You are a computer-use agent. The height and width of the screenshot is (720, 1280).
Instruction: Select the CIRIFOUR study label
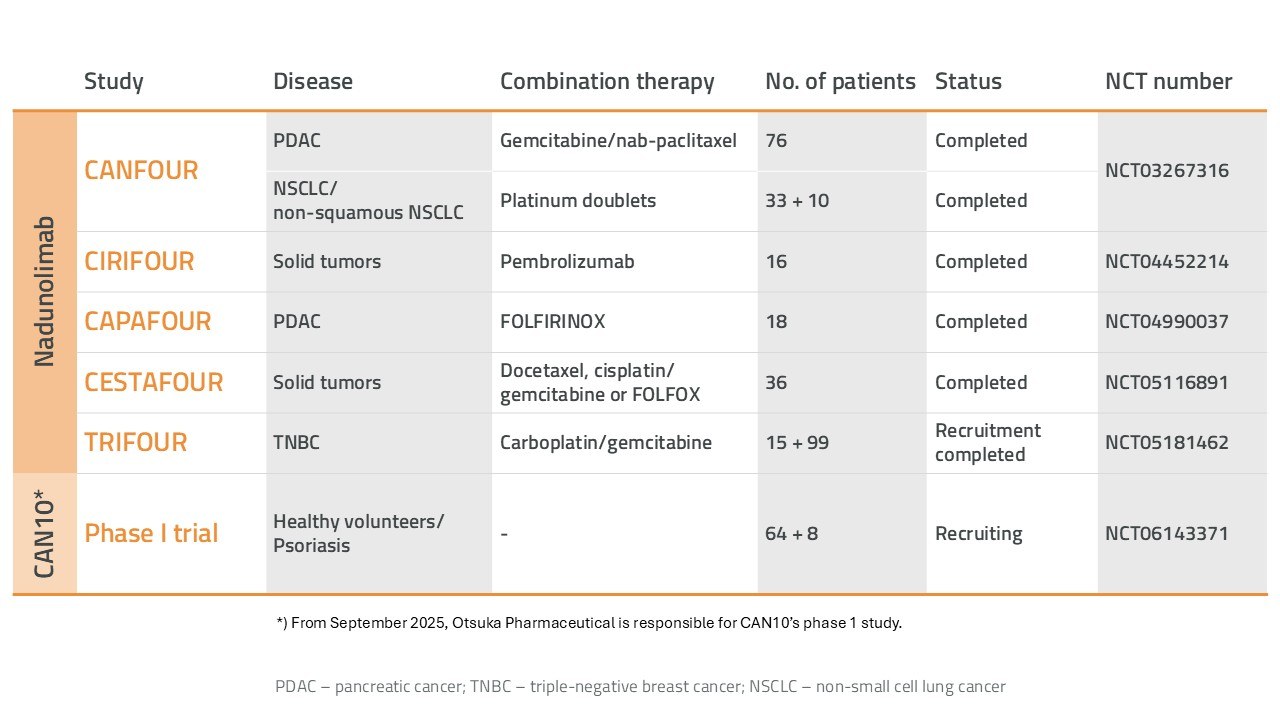(139, 261)
